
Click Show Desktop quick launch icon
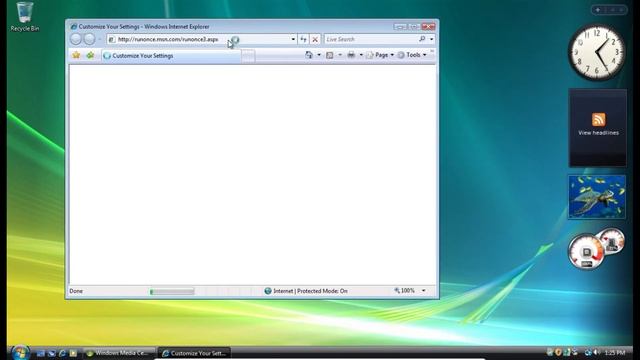pos(40,353)
